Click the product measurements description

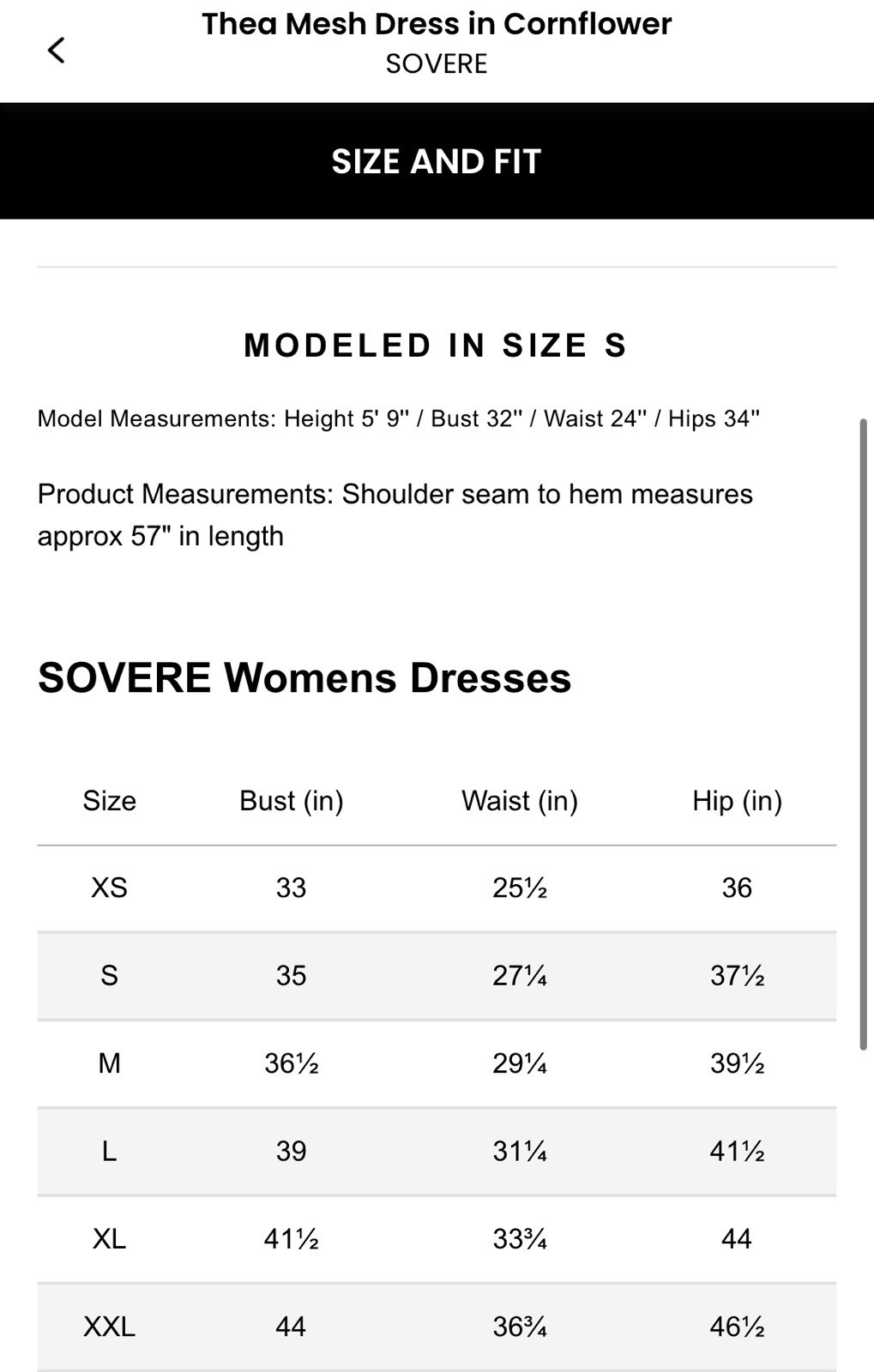395,514
